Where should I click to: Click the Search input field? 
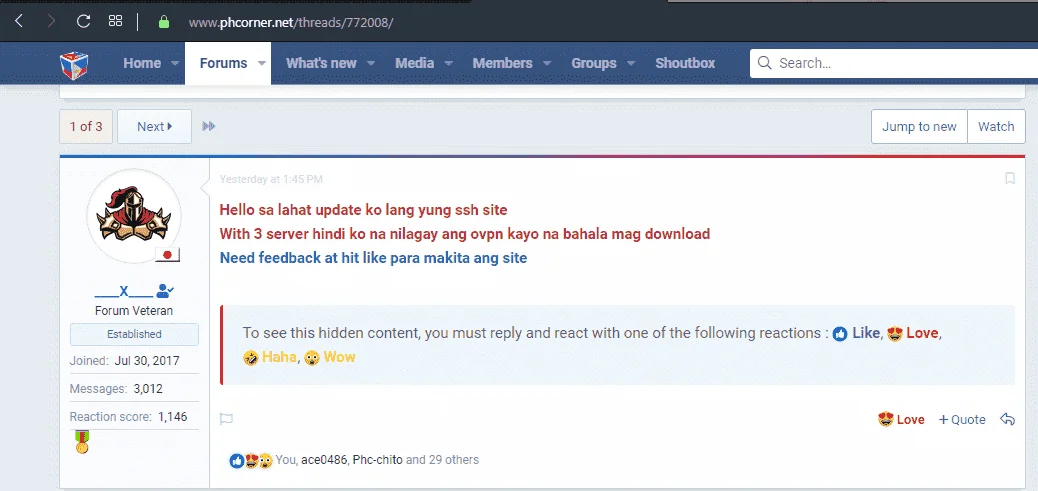pyautogui.click(x=894, y=64)
